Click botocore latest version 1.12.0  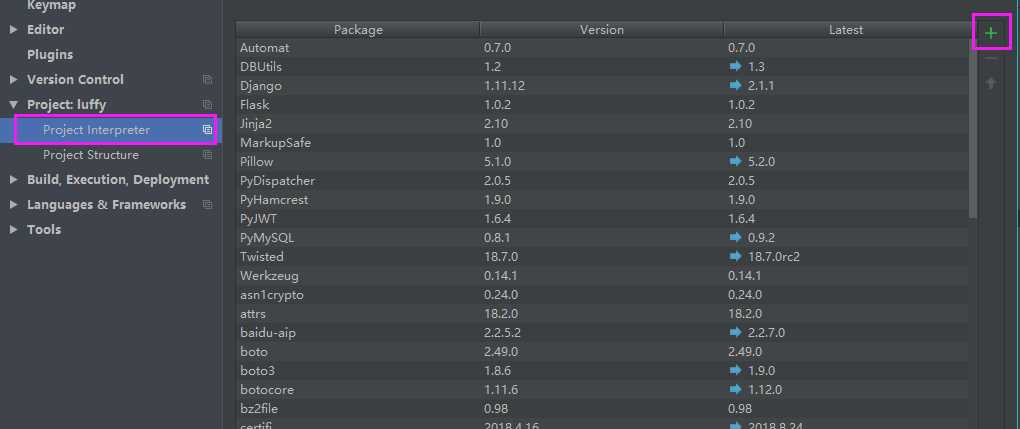[764, 389]
